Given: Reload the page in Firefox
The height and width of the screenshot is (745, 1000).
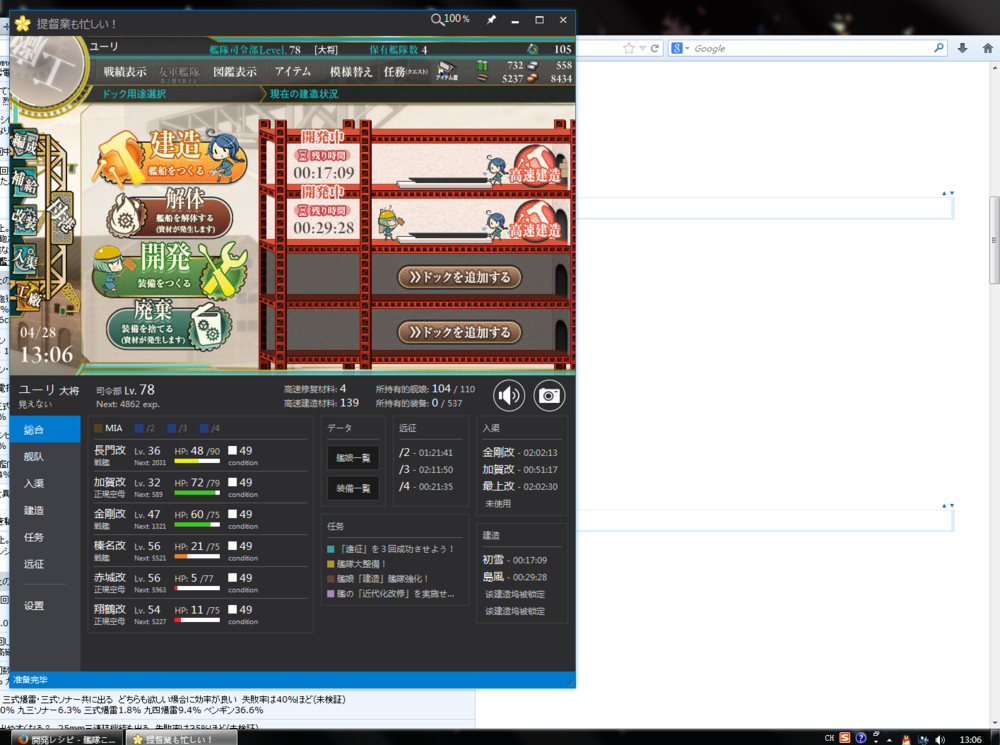Looking at the screenshot, I should (654, 48).
